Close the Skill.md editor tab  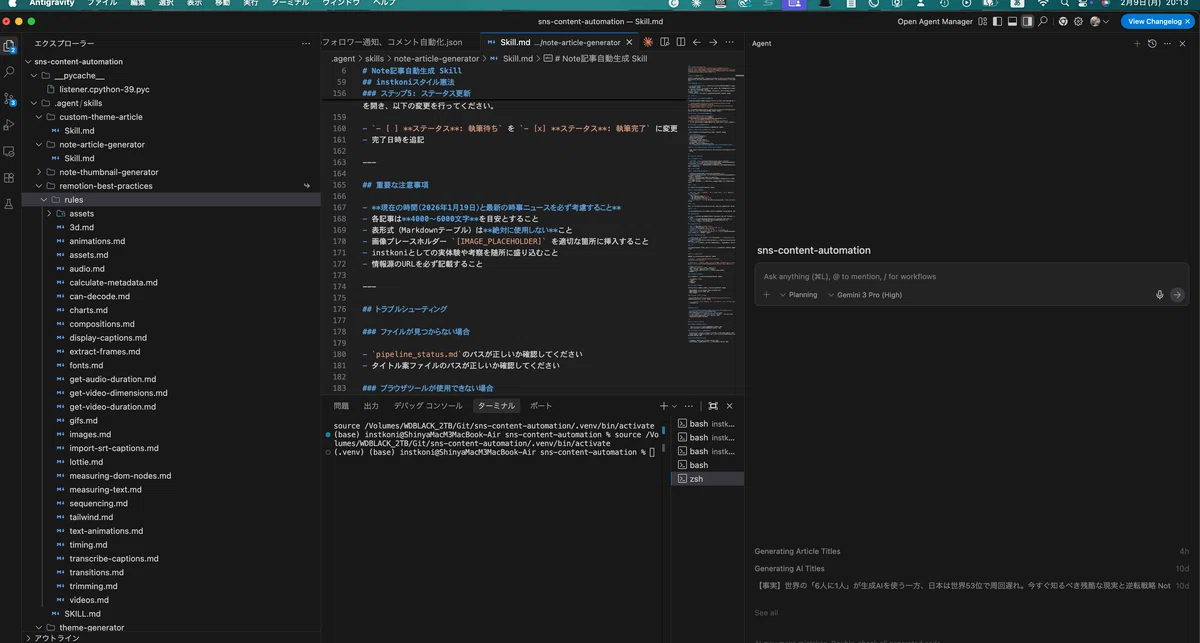pyautogui.click(x=630, y=42)
